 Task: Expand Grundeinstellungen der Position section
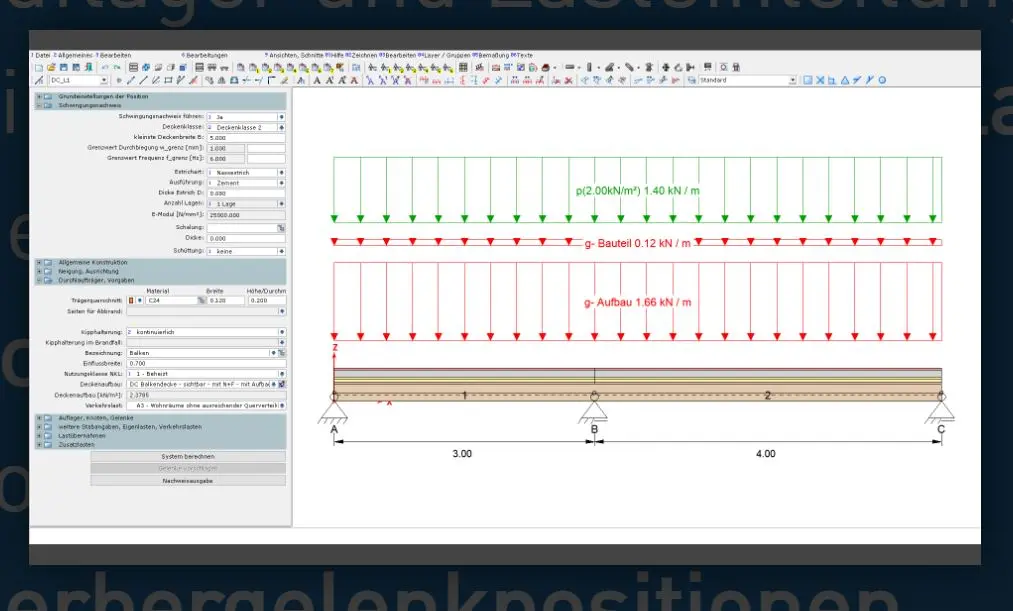click(39, 97)
